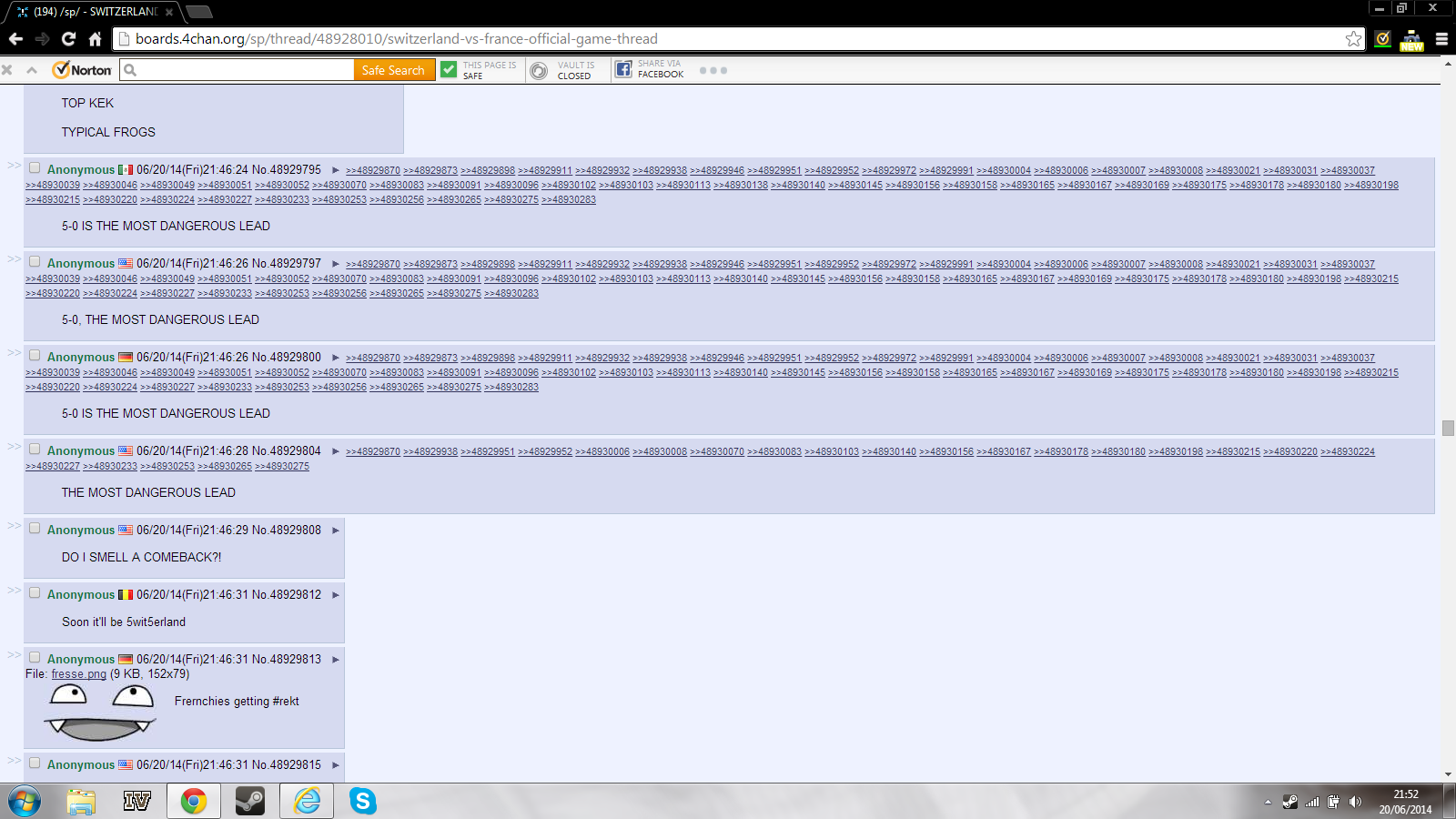Click the Norton logo on the toolbar
The image size is (1456, 819).
[x=82, y=70]
